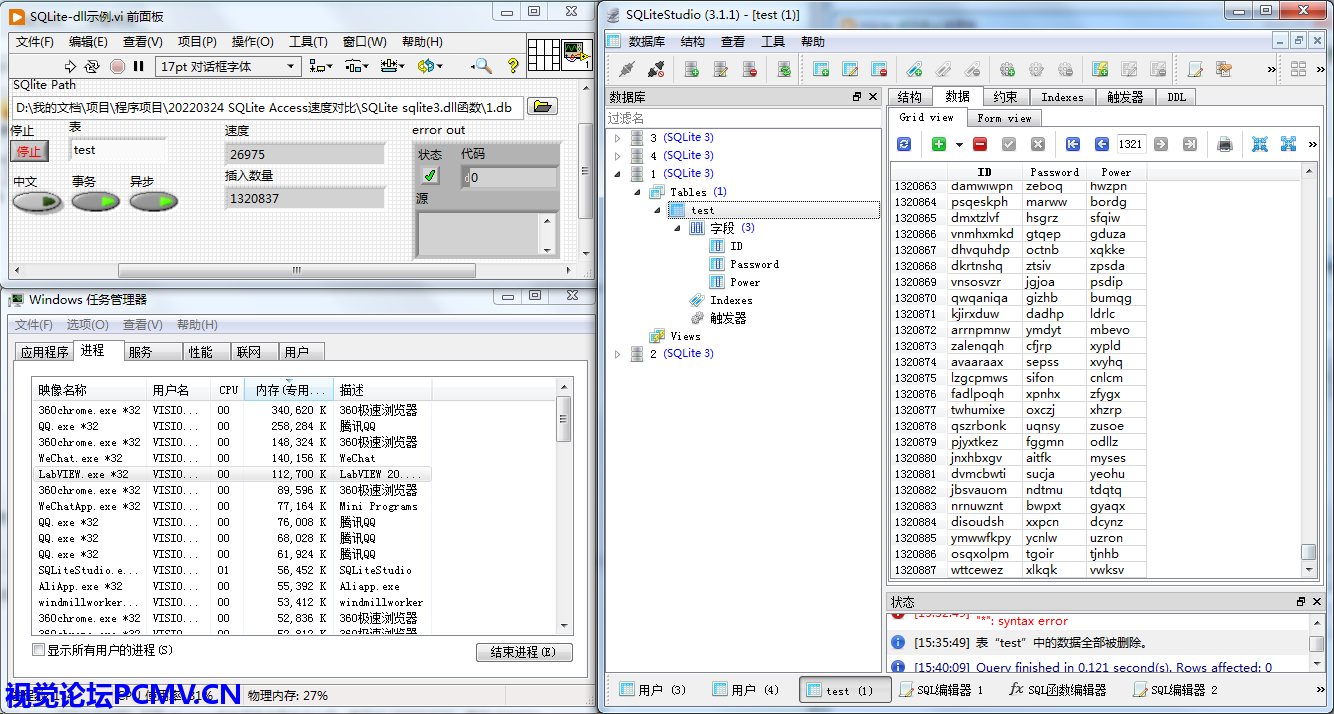Screen dimensions: 1334x714
Task: Pause execution in LabVIEW toolbar
Action: point(139,67)
